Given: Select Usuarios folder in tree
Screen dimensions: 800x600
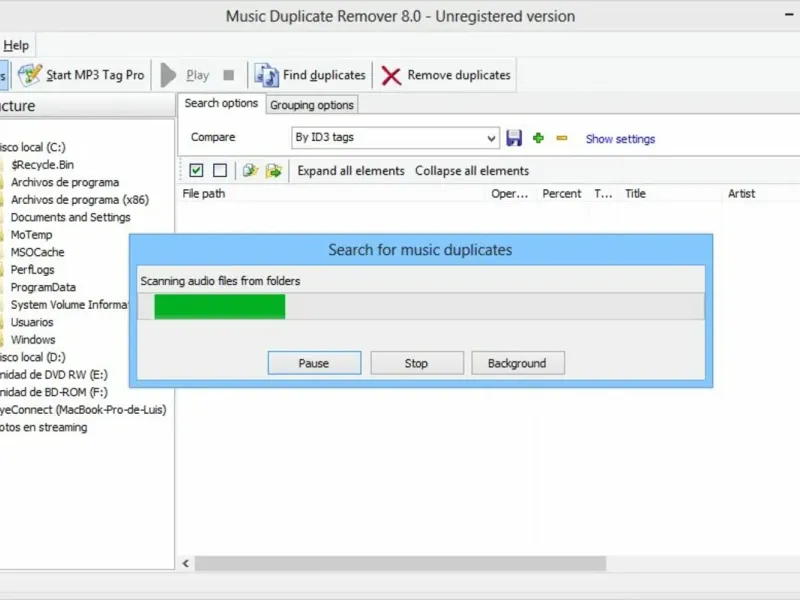Looking at the screenshot, I should pos(32,322).
